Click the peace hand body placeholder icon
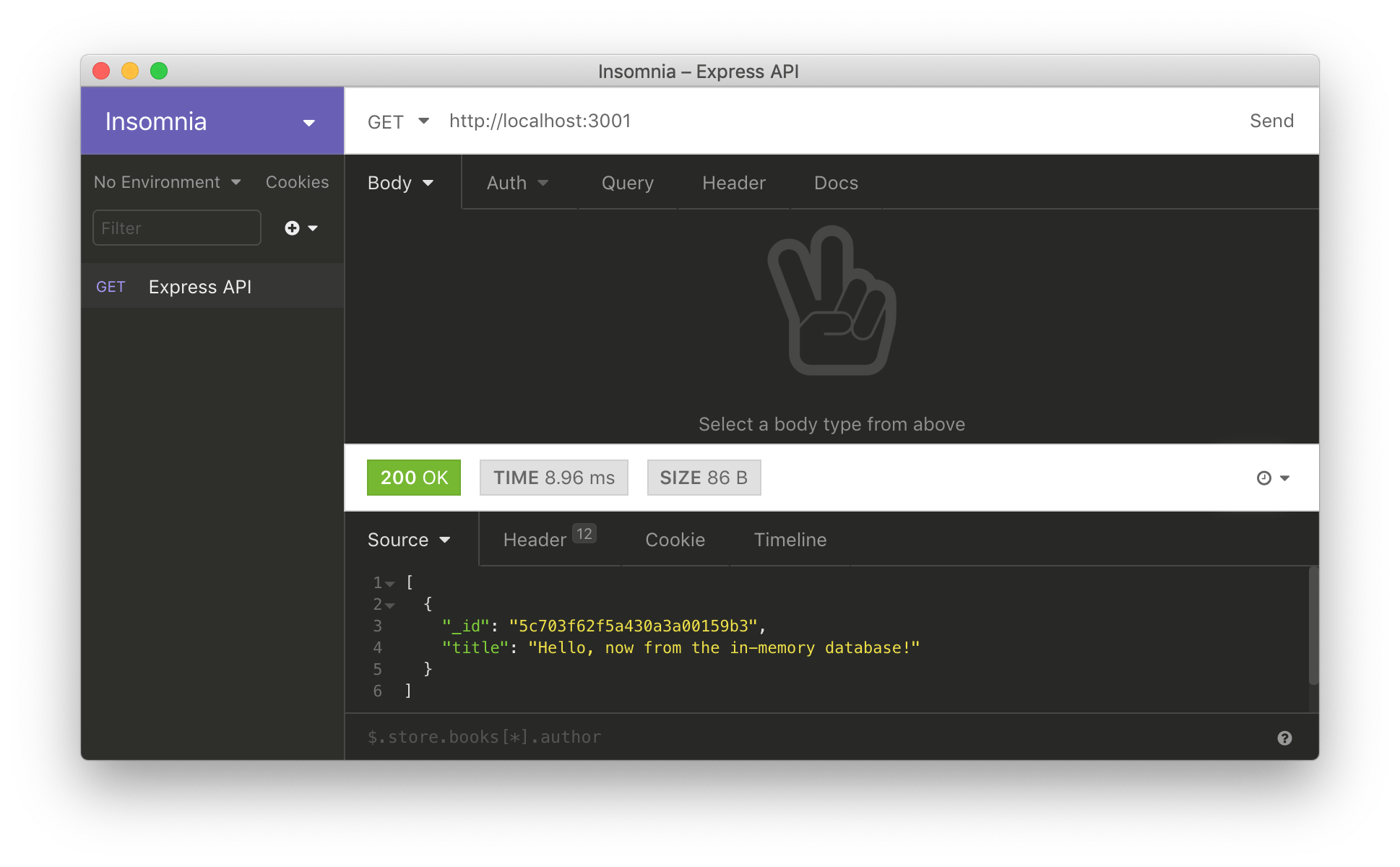Image resolution: width=1400 pixels, height=867 pixels. click(831, 301)
